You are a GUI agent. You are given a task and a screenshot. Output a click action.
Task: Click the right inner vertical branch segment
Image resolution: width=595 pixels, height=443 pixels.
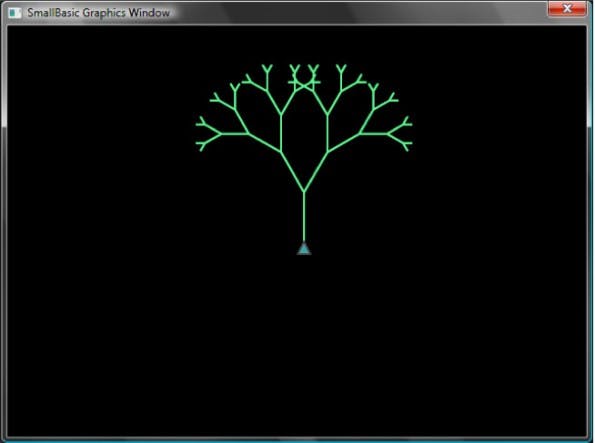click(x=327, y=133)
